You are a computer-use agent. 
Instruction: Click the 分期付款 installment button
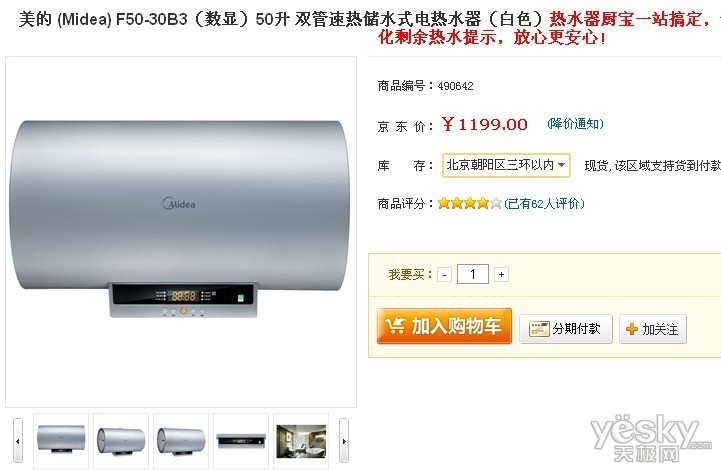[x=566, y=329]
